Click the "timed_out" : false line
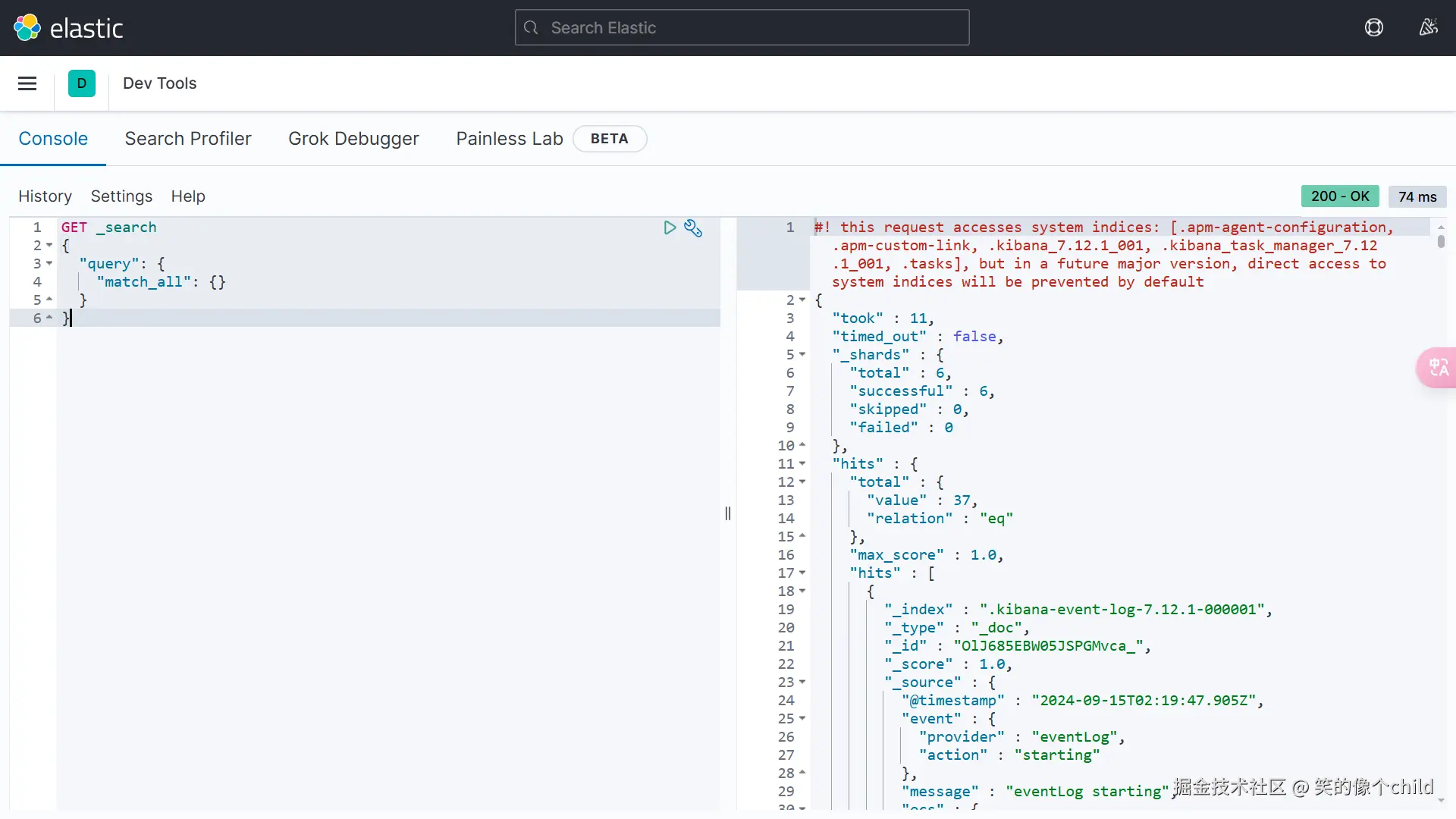The image size is (1456, 819). click(918, 337)
